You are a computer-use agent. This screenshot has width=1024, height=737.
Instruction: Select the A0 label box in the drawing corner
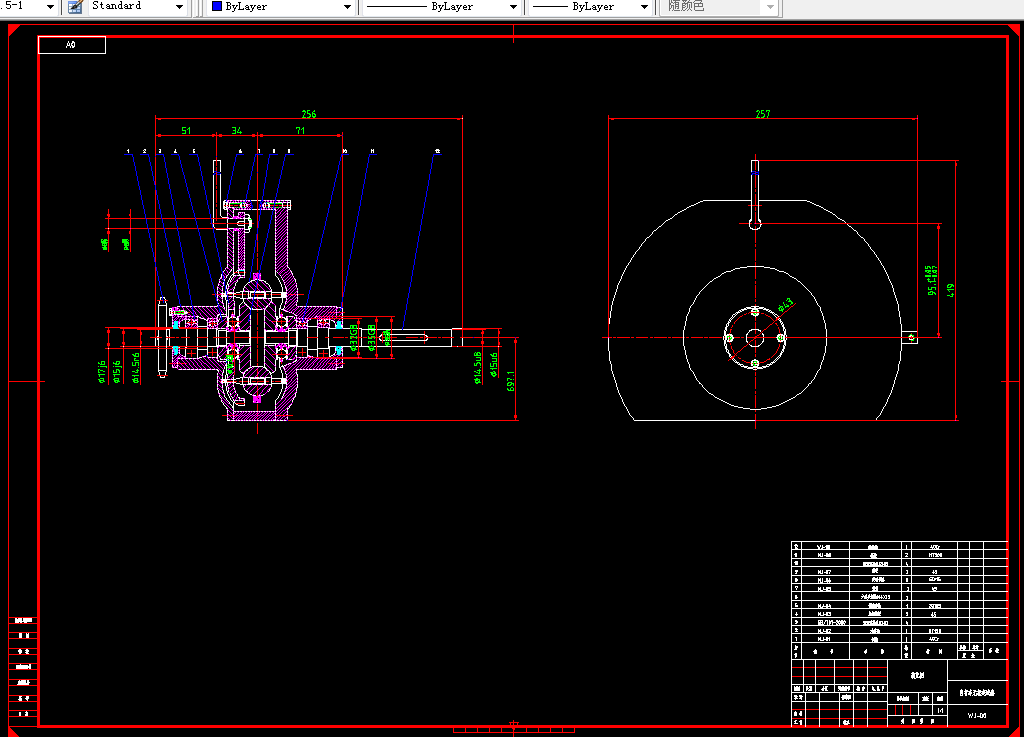point(72,45)
